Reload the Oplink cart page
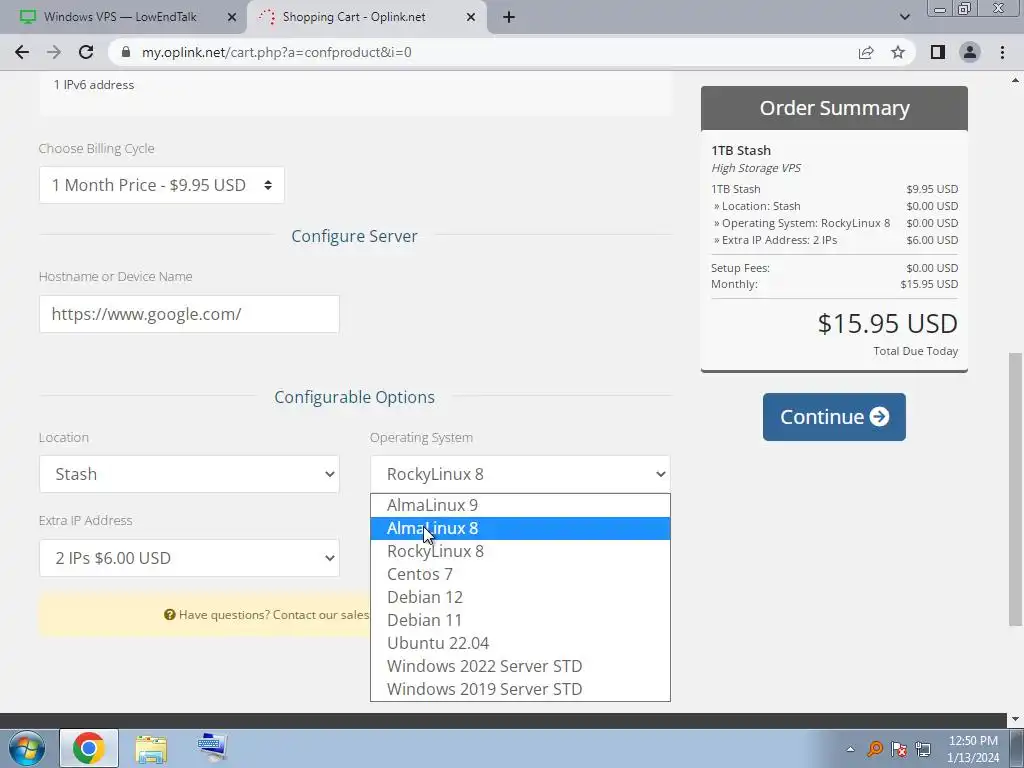1024x768 pixels. 86,52
